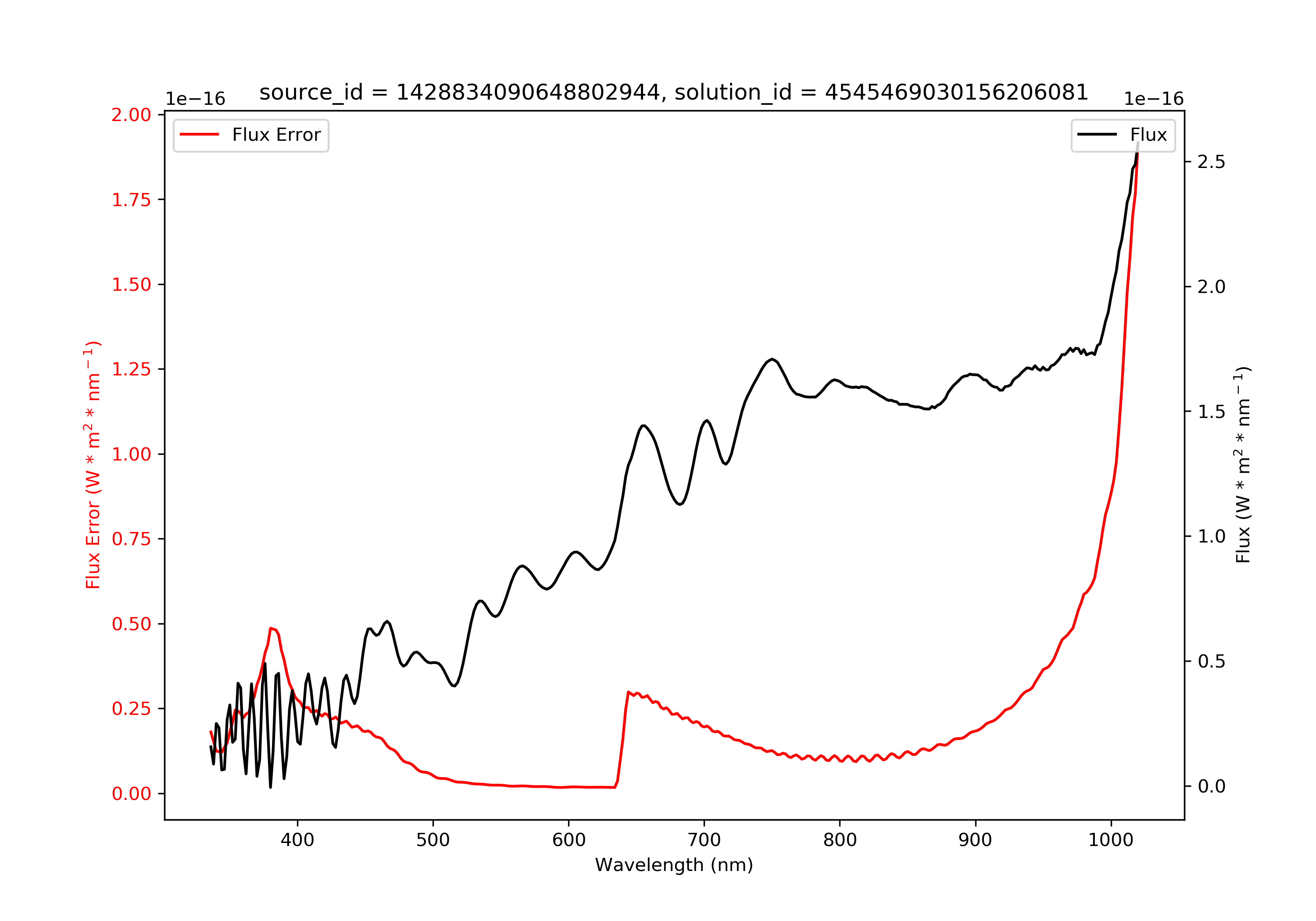
Task: Click the 2.5 tick on right axis
Action: (x=1212, y=162)
